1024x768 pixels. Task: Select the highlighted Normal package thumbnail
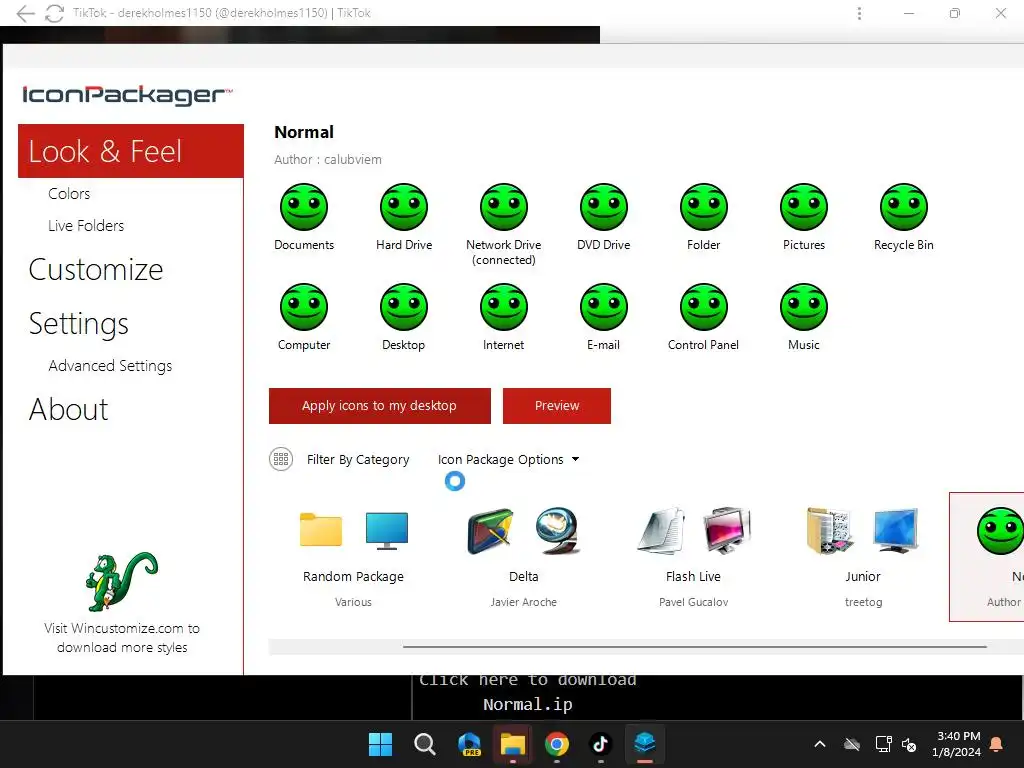[x=987, y=556]
